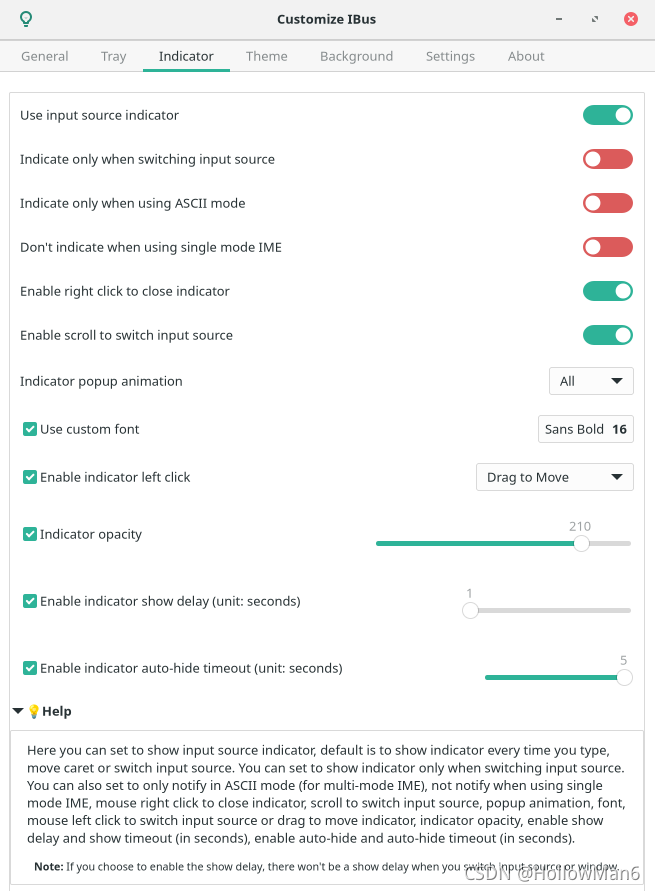Uncheck the Use custom font checkbox
Viewport: 655px width, 891px height.
coord(30,429)
